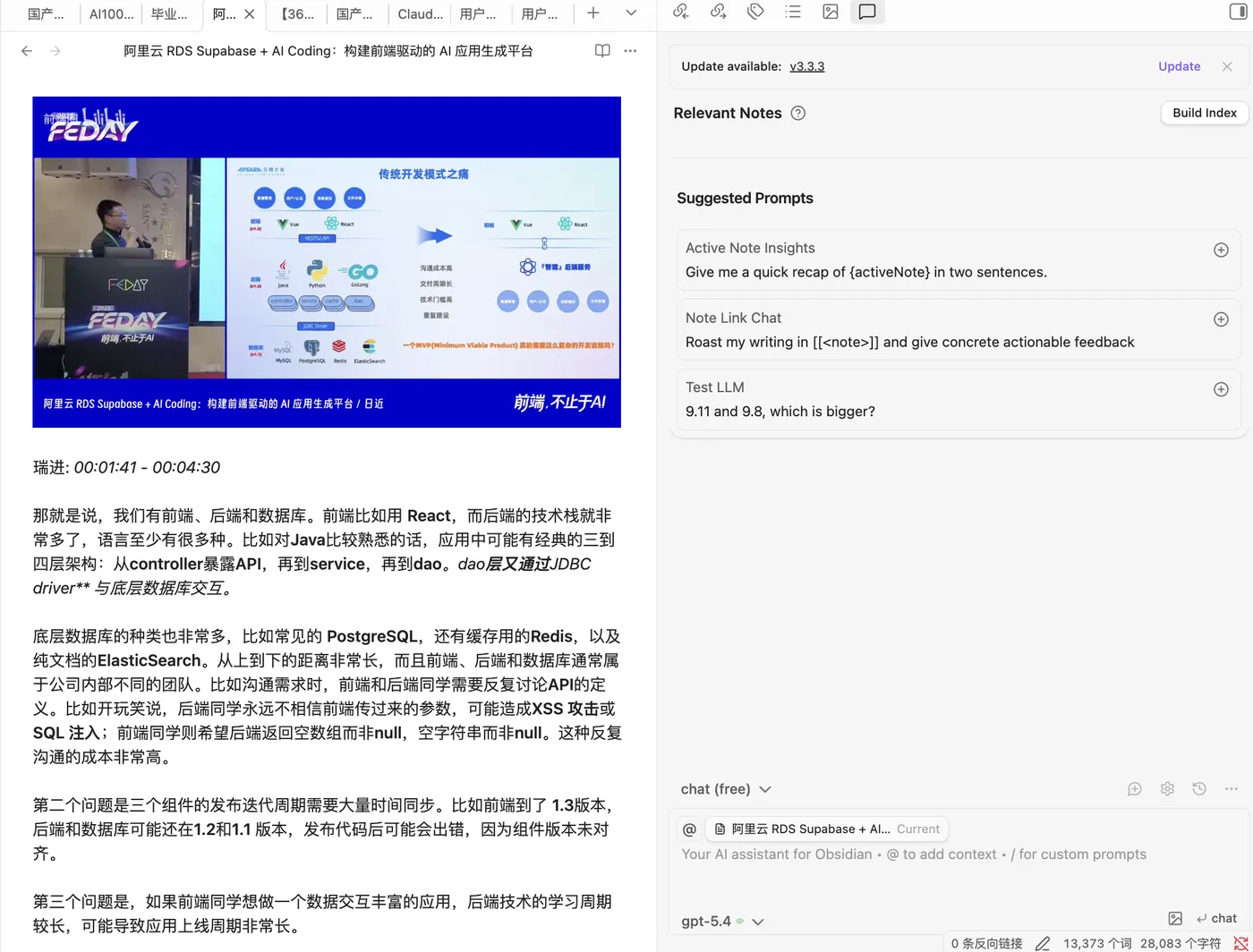Screen dimensions: 1253x952
Task: Click the timestamp 00:01:41 - 00:04:30
Action: 147,467
